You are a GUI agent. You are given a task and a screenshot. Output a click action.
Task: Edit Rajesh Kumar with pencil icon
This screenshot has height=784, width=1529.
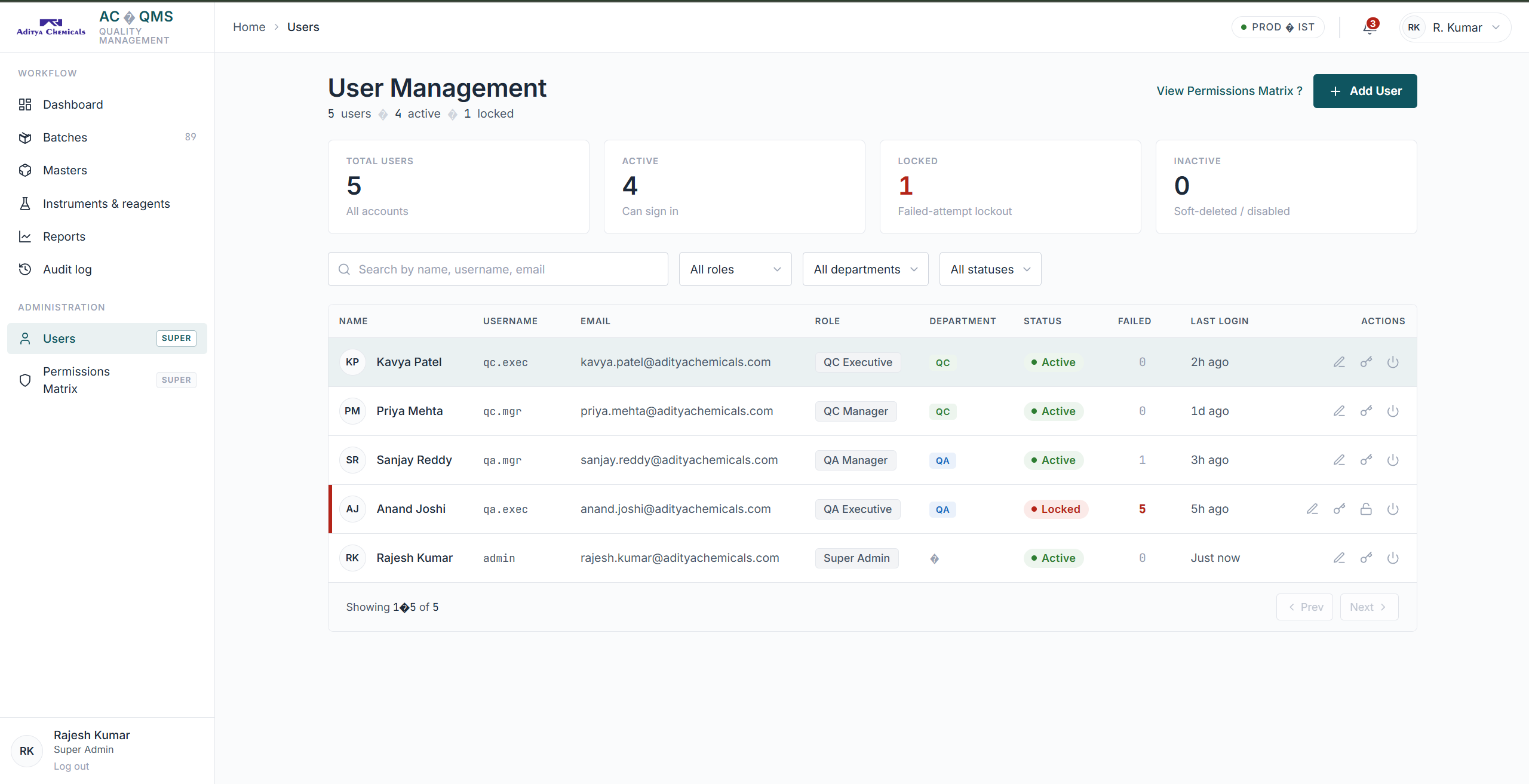[1339, 558]
